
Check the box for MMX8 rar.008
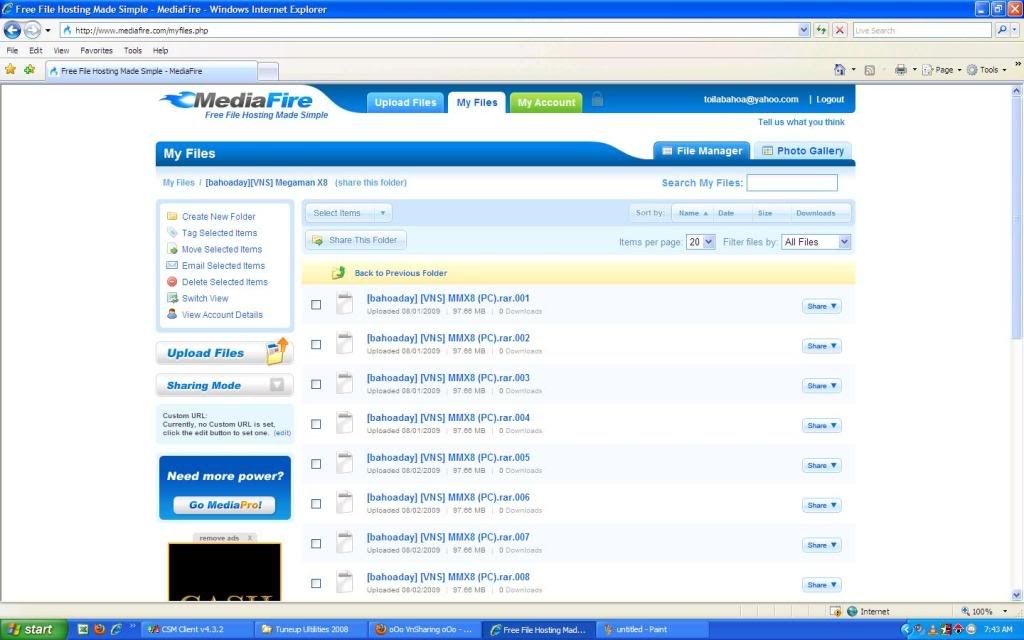tap(316, 583)
